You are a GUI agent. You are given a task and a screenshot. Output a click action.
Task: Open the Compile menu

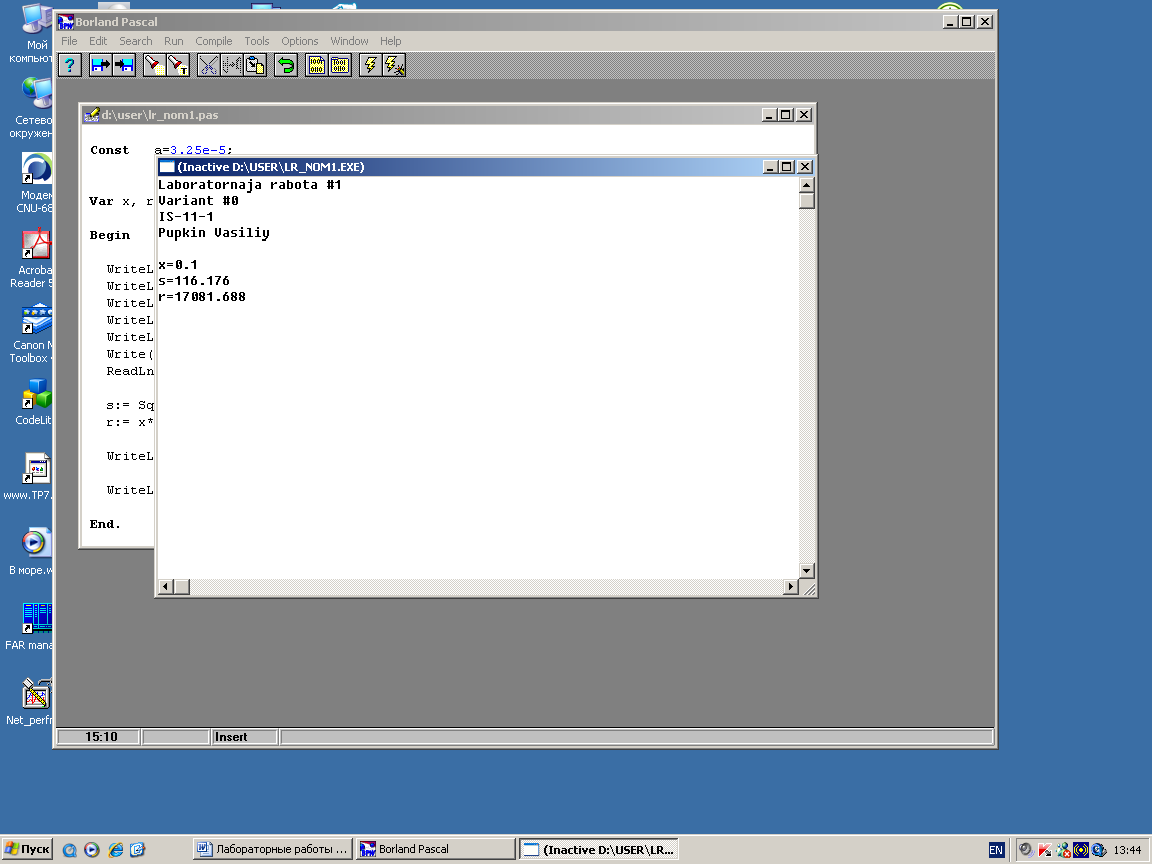point(213,41)
